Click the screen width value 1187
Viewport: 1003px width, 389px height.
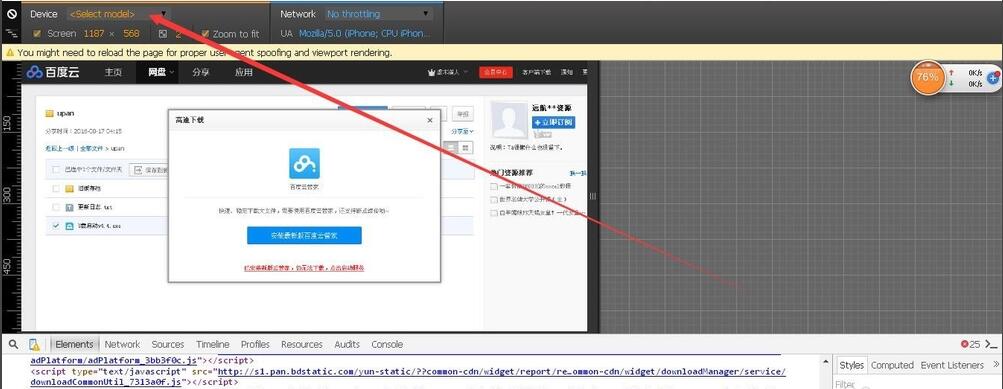[94, 33]
